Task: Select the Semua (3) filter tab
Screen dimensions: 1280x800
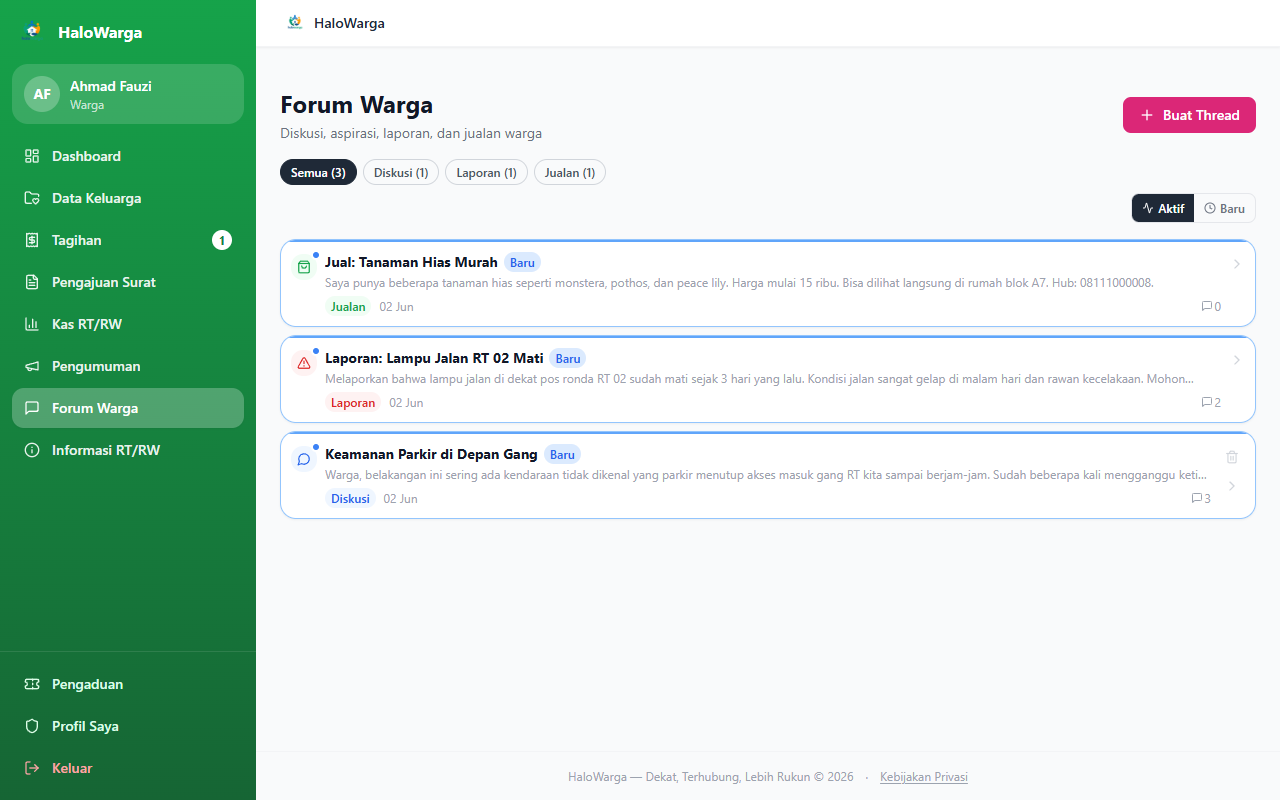Action: [318, 173]
